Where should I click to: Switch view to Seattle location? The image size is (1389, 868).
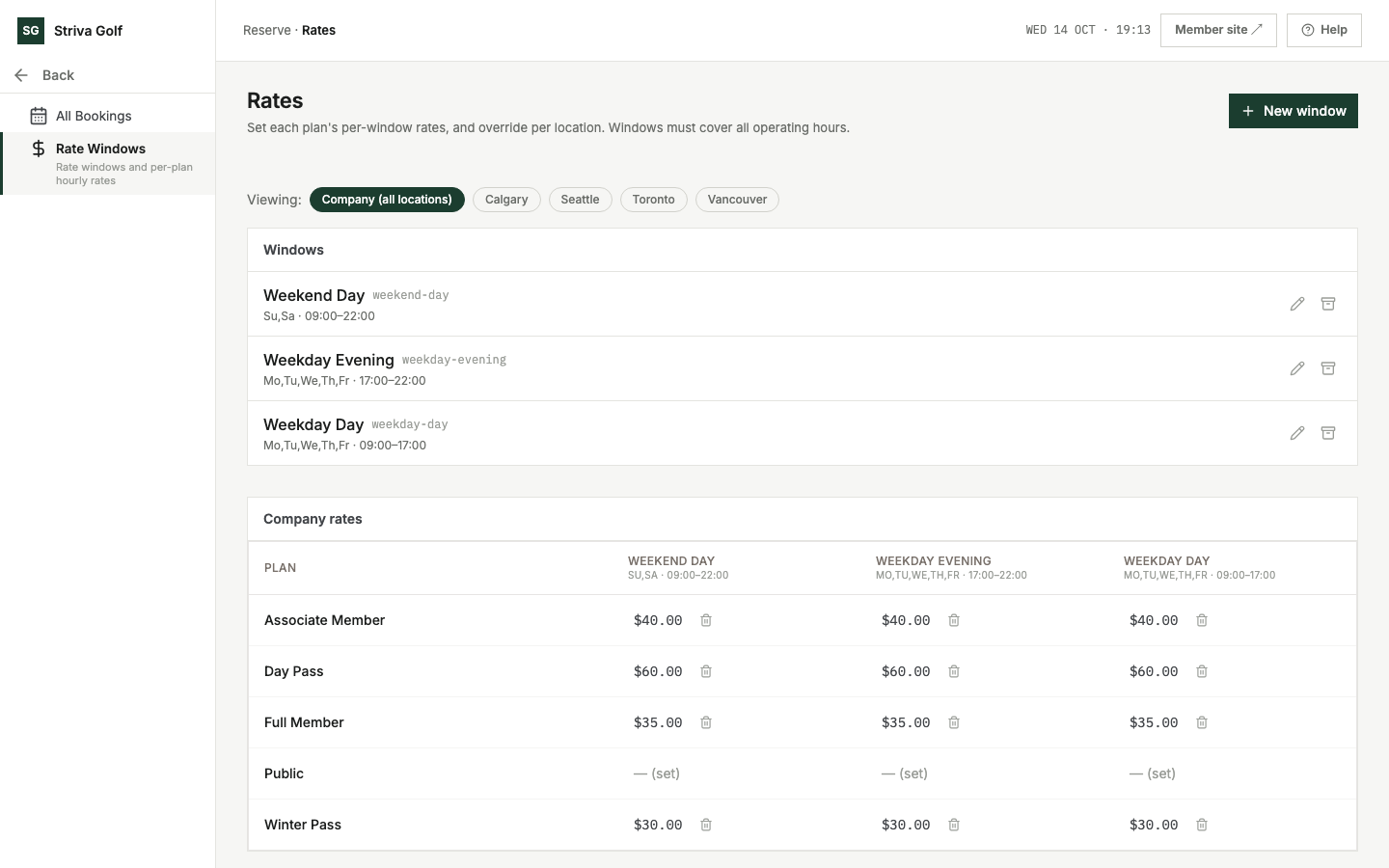[580, 200]
